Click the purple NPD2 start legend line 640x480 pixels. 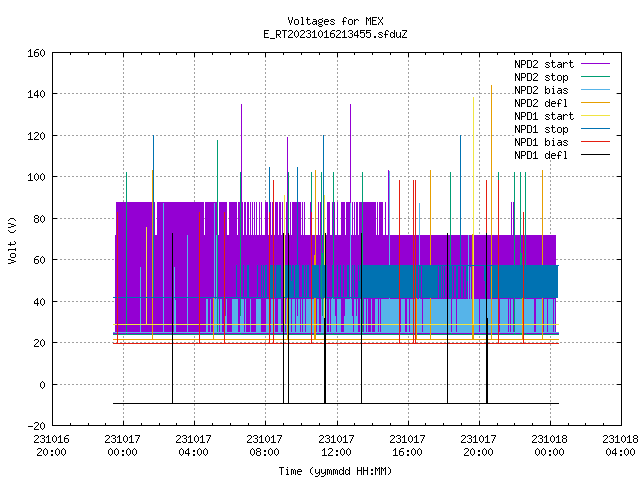596,64
